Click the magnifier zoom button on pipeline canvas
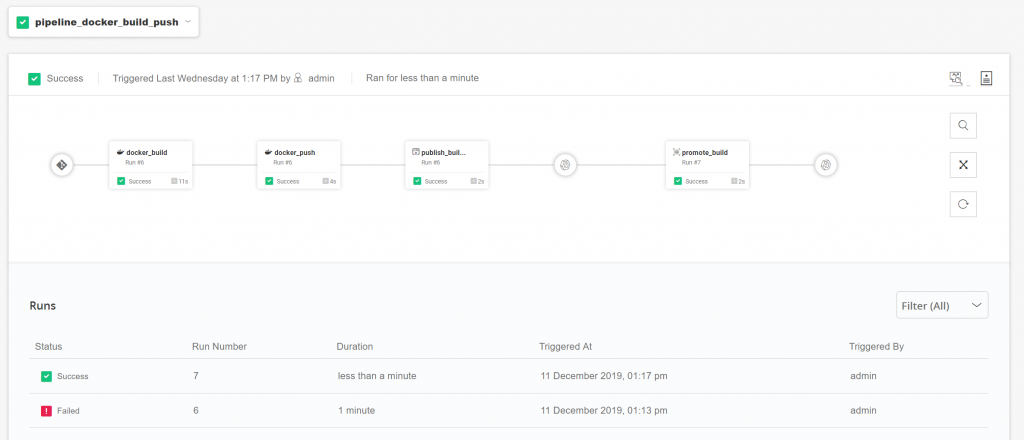This screenshot has width=1024, height=440. click(x=962, y=126)
